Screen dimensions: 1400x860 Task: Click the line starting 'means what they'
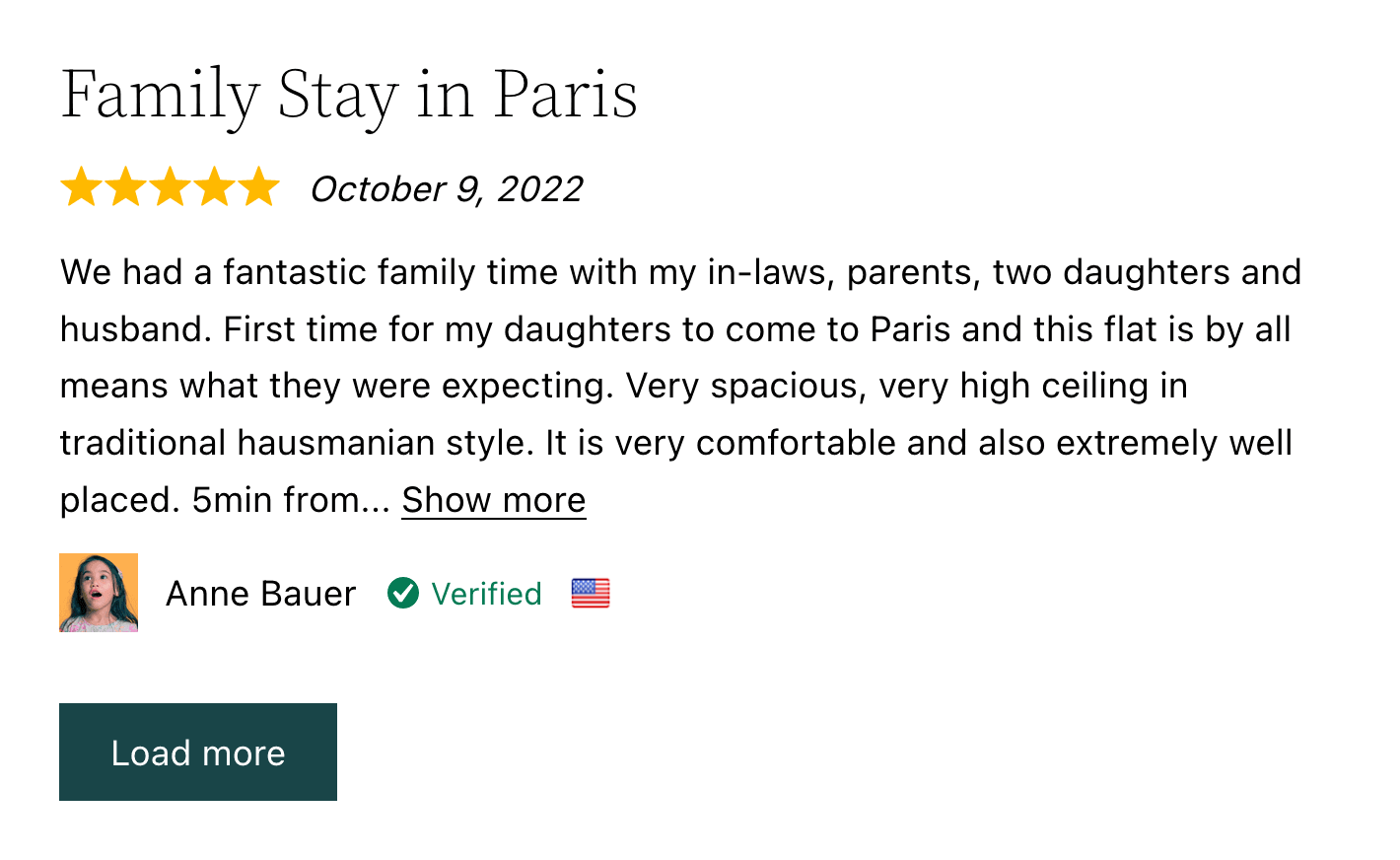pyautogui.click(x=623, y=386)
